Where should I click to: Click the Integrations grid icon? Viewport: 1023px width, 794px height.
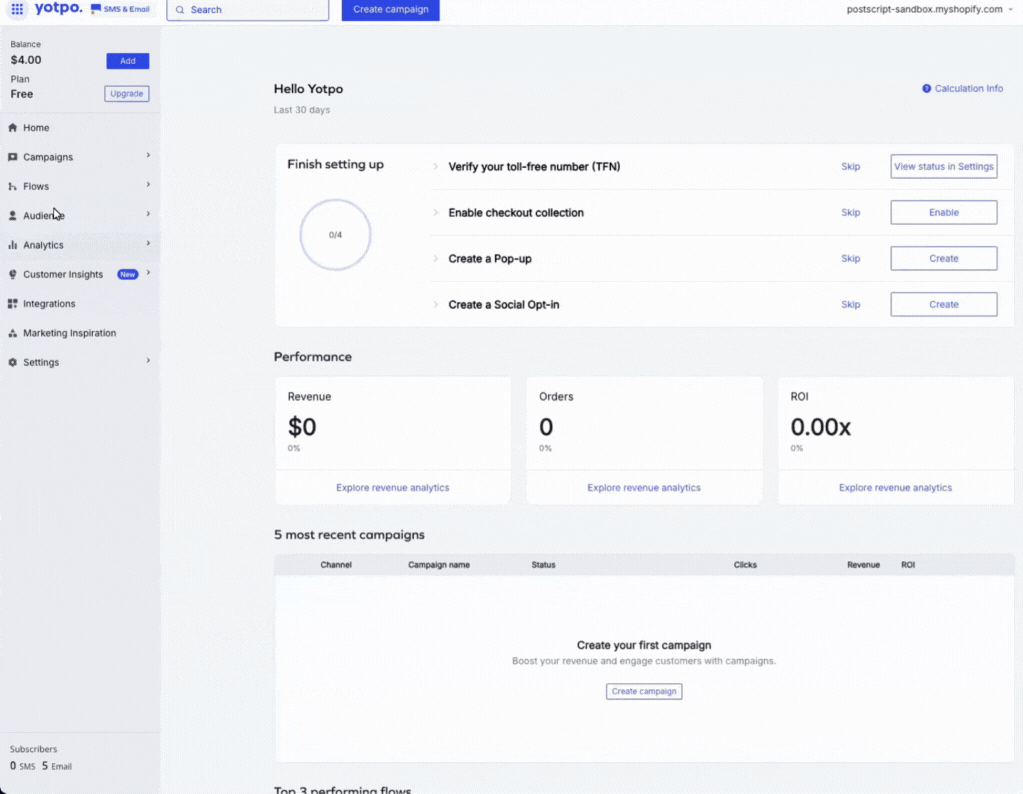[13, 304]
